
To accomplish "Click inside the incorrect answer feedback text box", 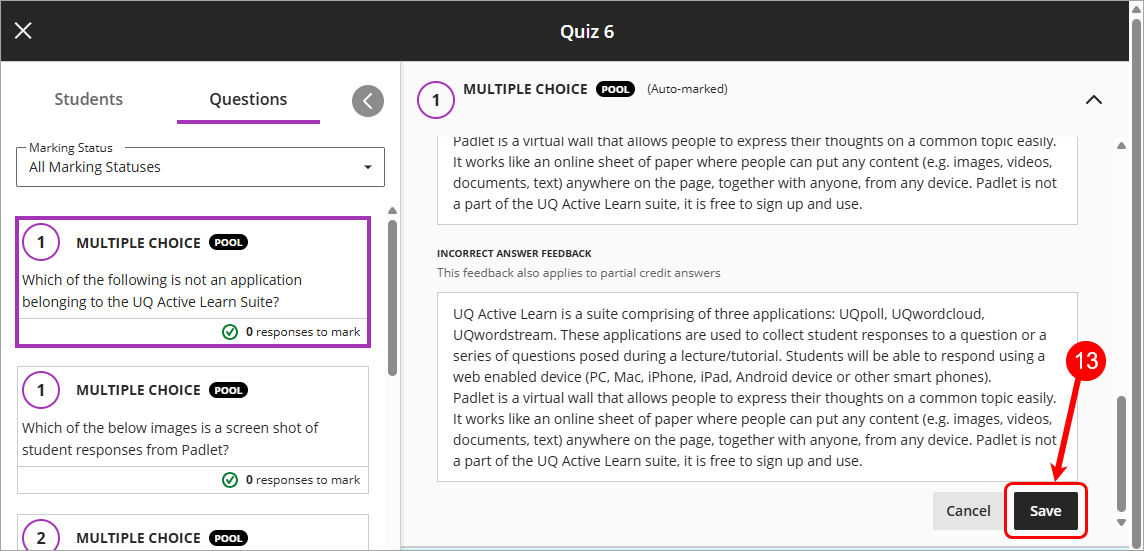I will (757, 387).
